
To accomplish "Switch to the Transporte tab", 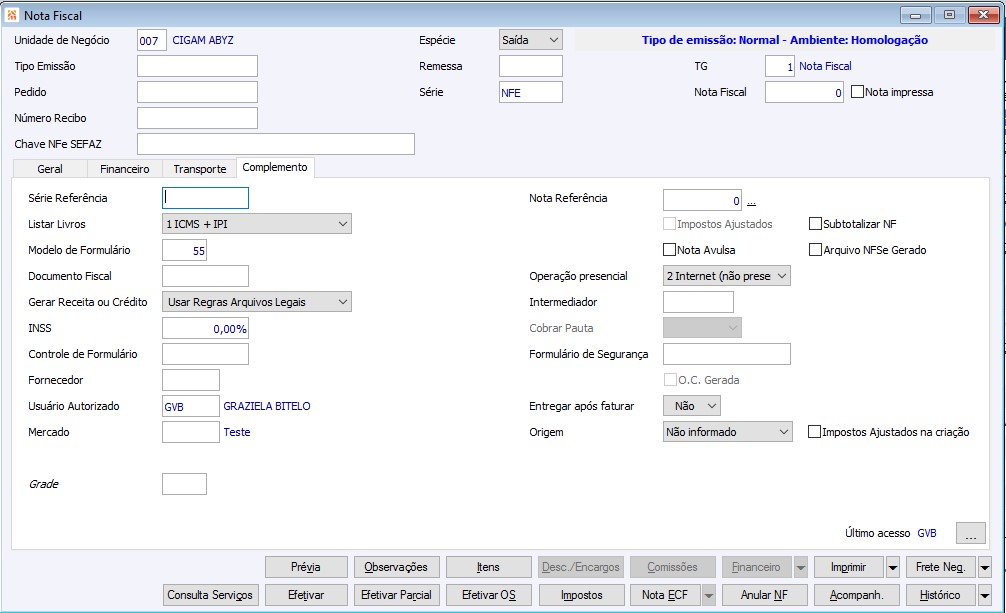I will (x=200, y=169).
